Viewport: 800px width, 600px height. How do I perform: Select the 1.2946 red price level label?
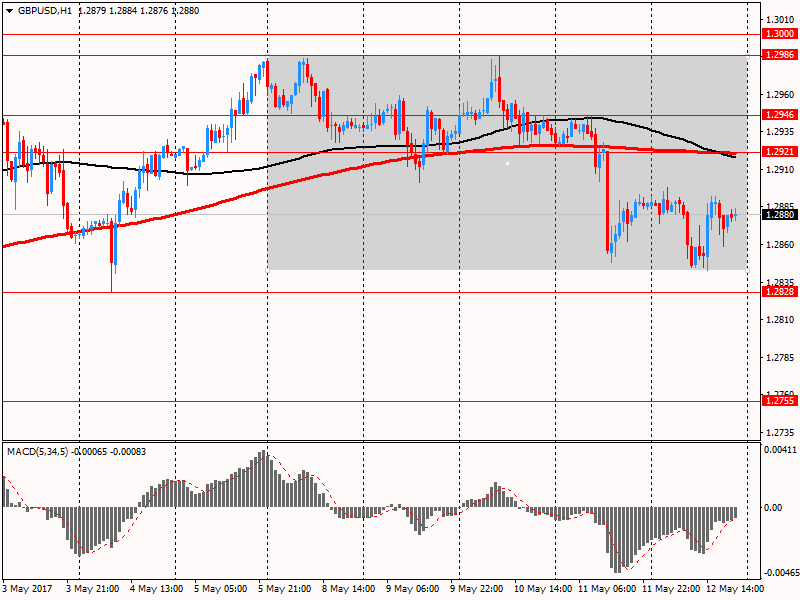click(x=780, y=115)
